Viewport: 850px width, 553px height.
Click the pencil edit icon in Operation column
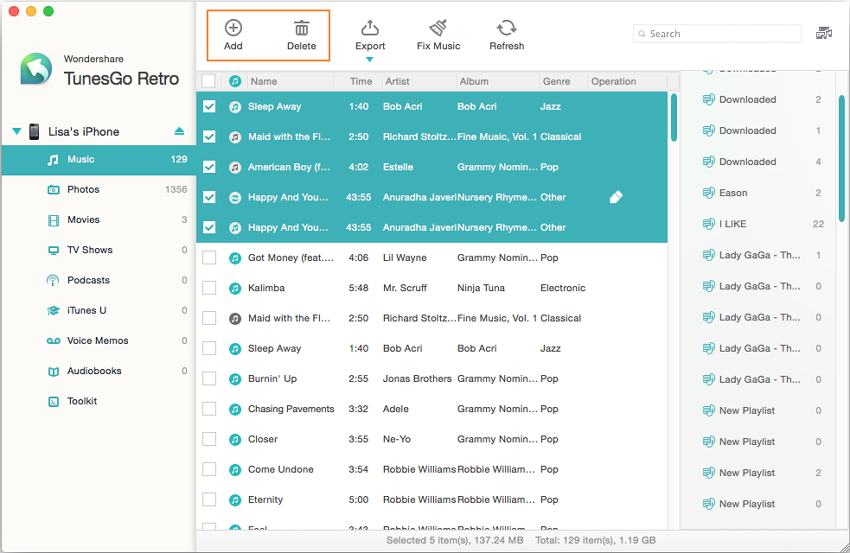[x=616, y=197]
